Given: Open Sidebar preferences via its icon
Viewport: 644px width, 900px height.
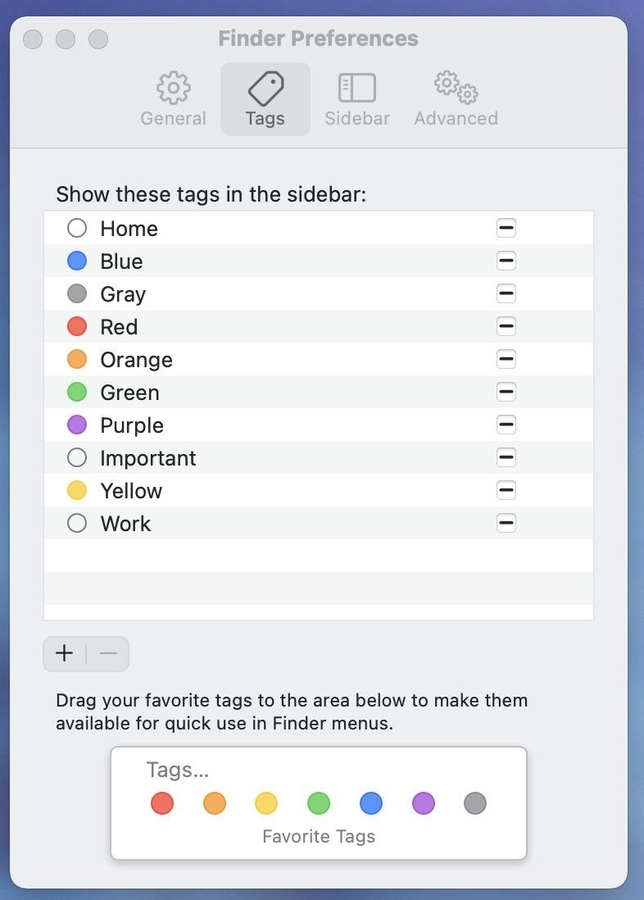Looking at the screenshot, I should click(356, 88).
